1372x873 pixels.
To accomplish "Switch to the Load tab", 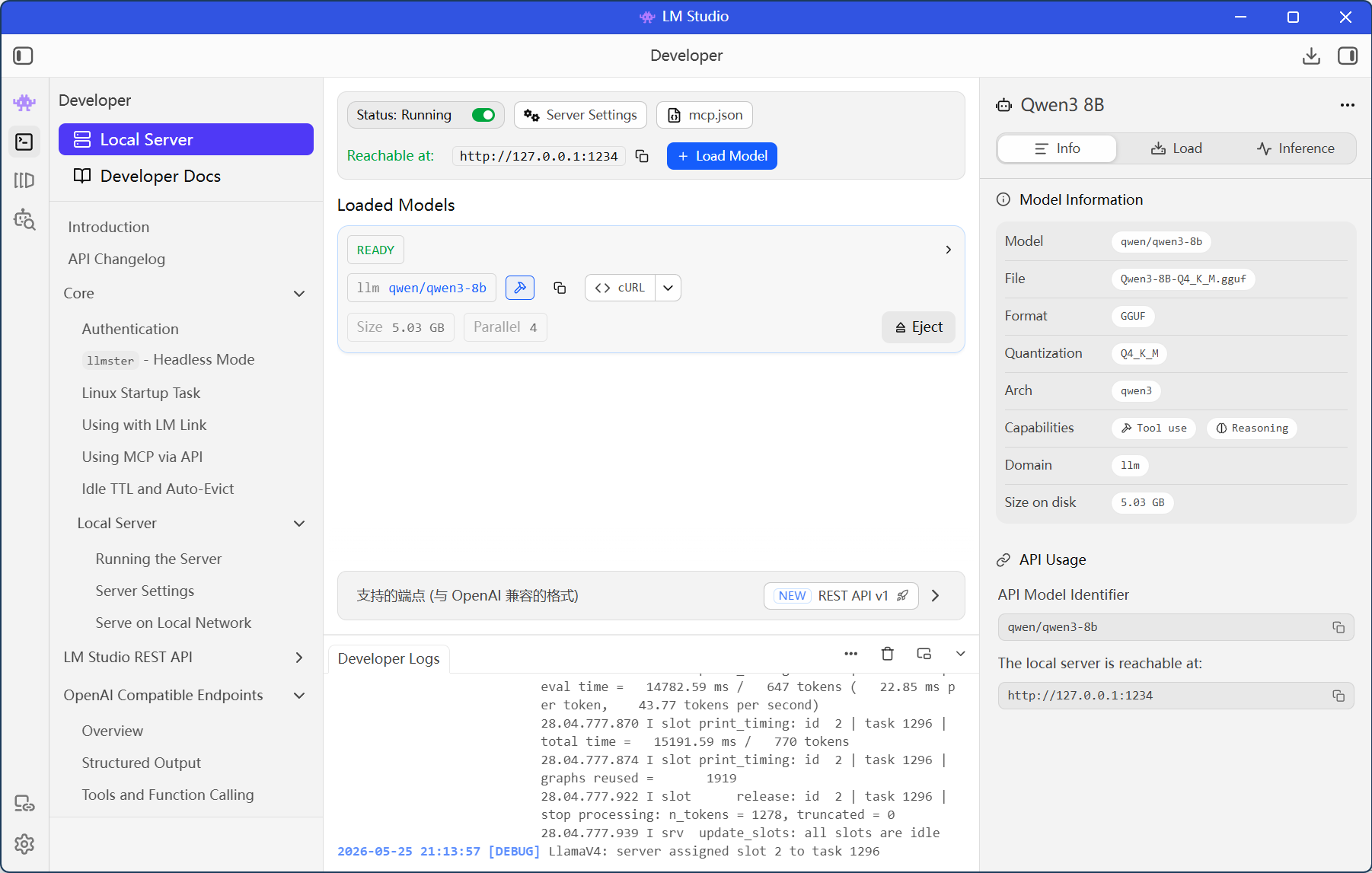I will (1176, 148).
